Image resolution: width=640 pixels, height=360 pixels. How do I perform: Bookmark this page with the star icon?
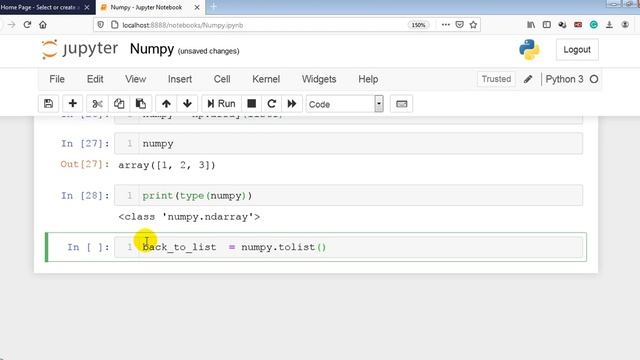(473, 24)
